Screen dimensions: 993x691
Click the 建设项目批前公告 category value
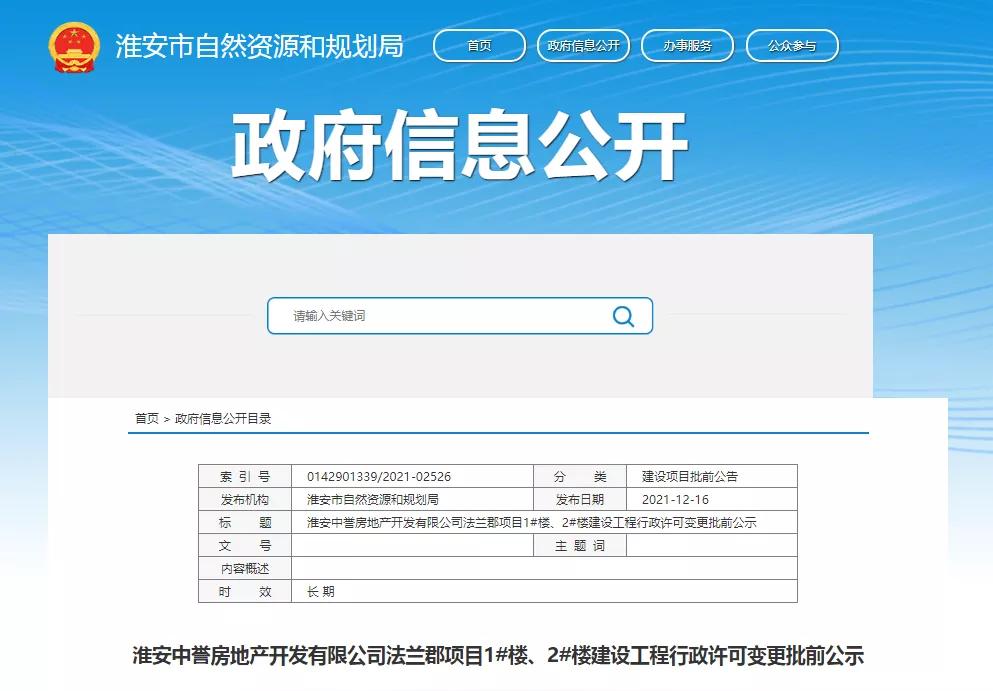pos(690,476)
